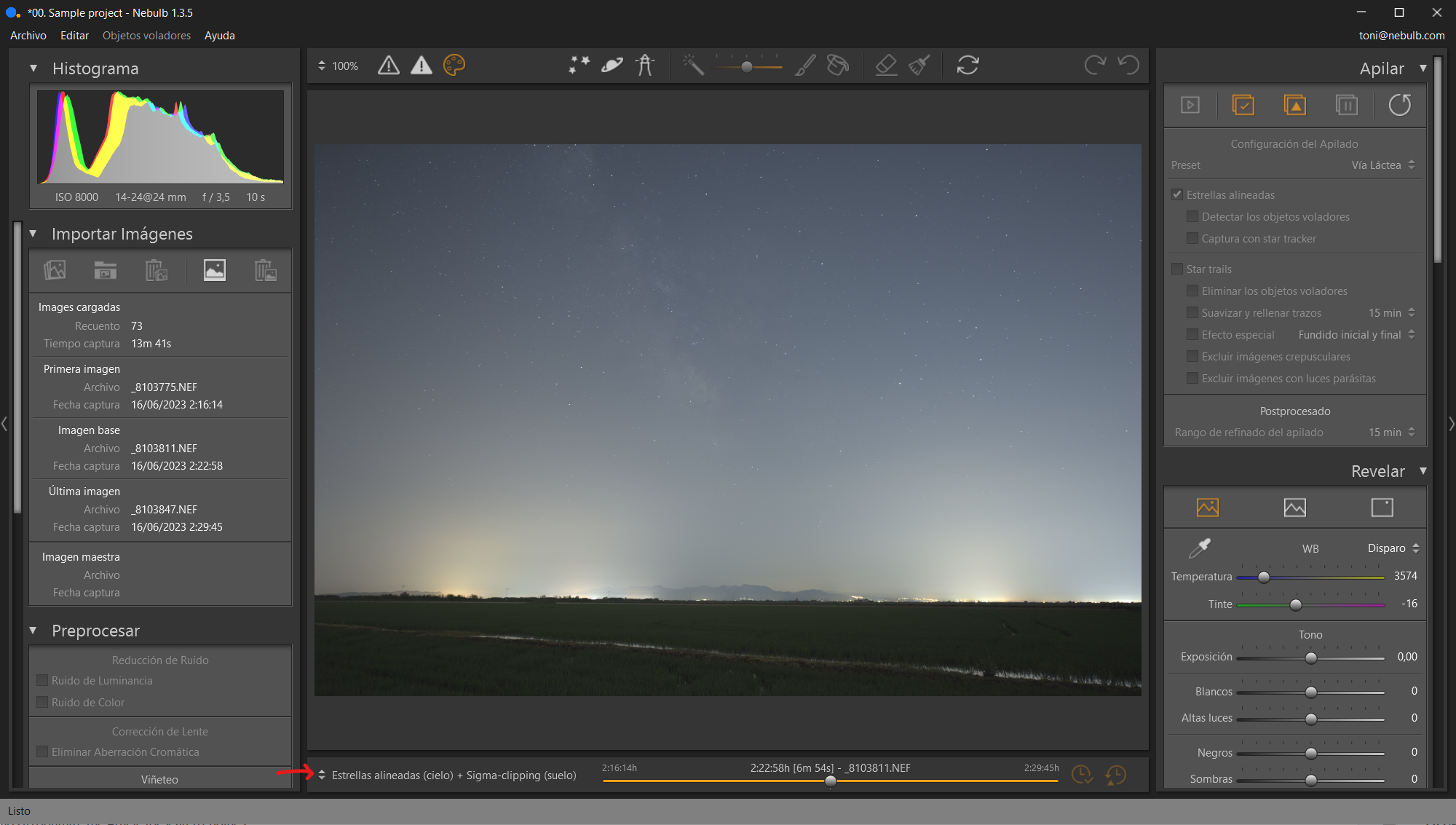
Task: Select the middle landscape icon in Revelar
Action: [x=1295, y=508]
